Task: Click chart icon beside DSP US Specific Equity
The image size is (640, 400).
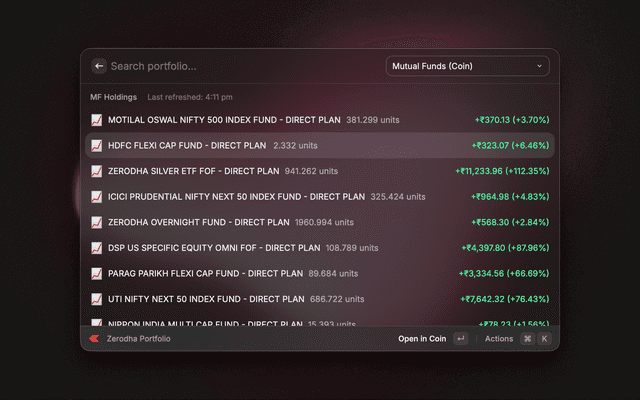Action: 97,248
